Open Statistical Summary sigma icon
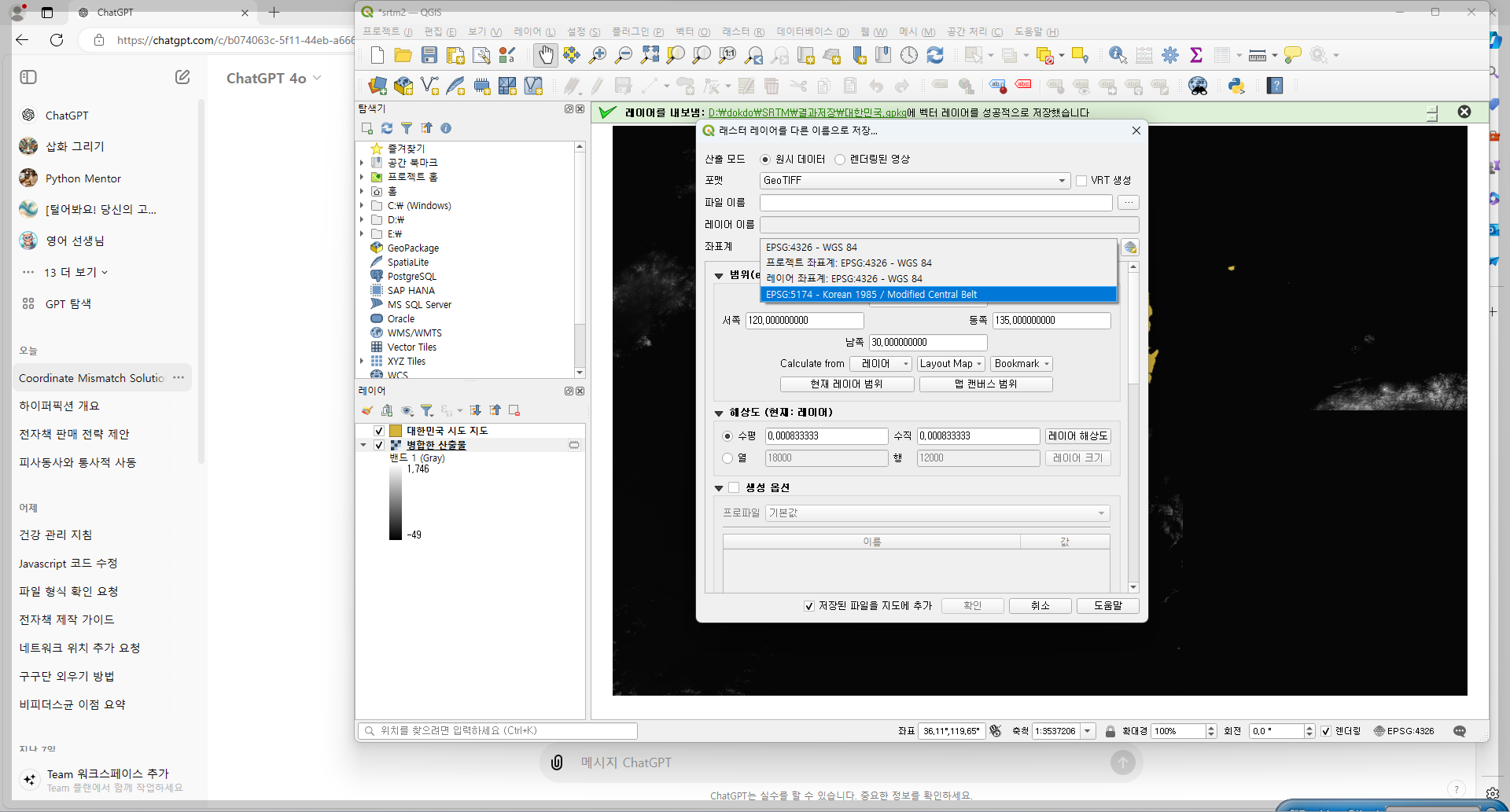Screen dimensions: 1510x812 click(1196, 55)
